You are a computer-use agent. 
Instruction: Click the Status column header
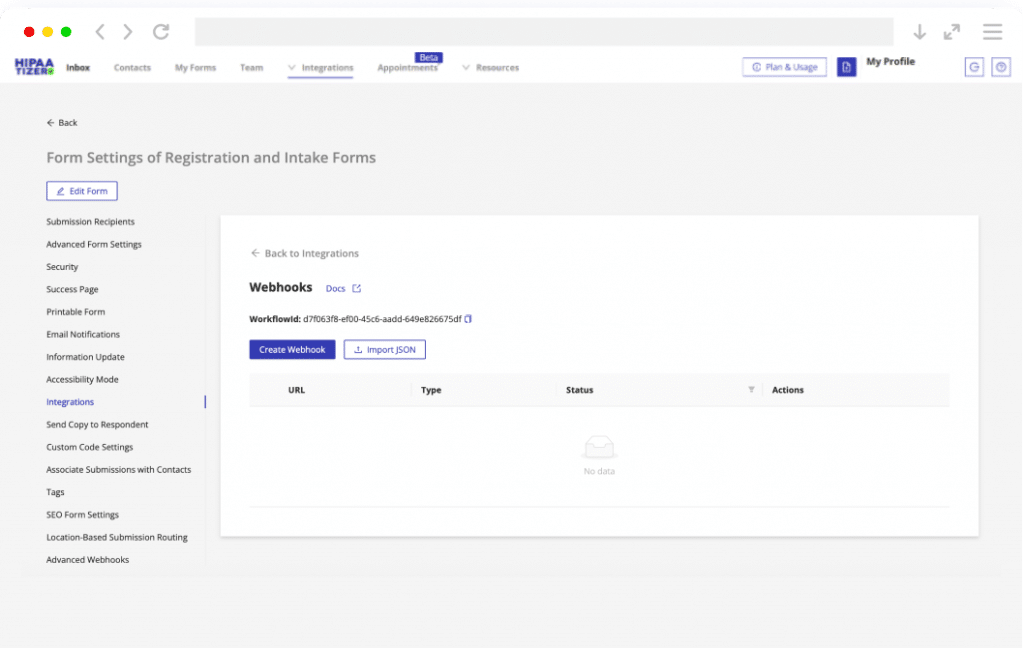pyautogui.click(x=579, y=390)
